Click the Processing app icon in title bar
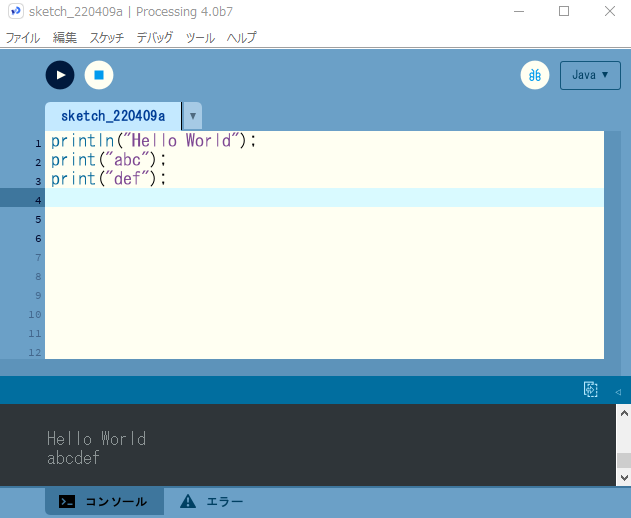The width and height of the screenshot is (631, 518). point(15,11)
